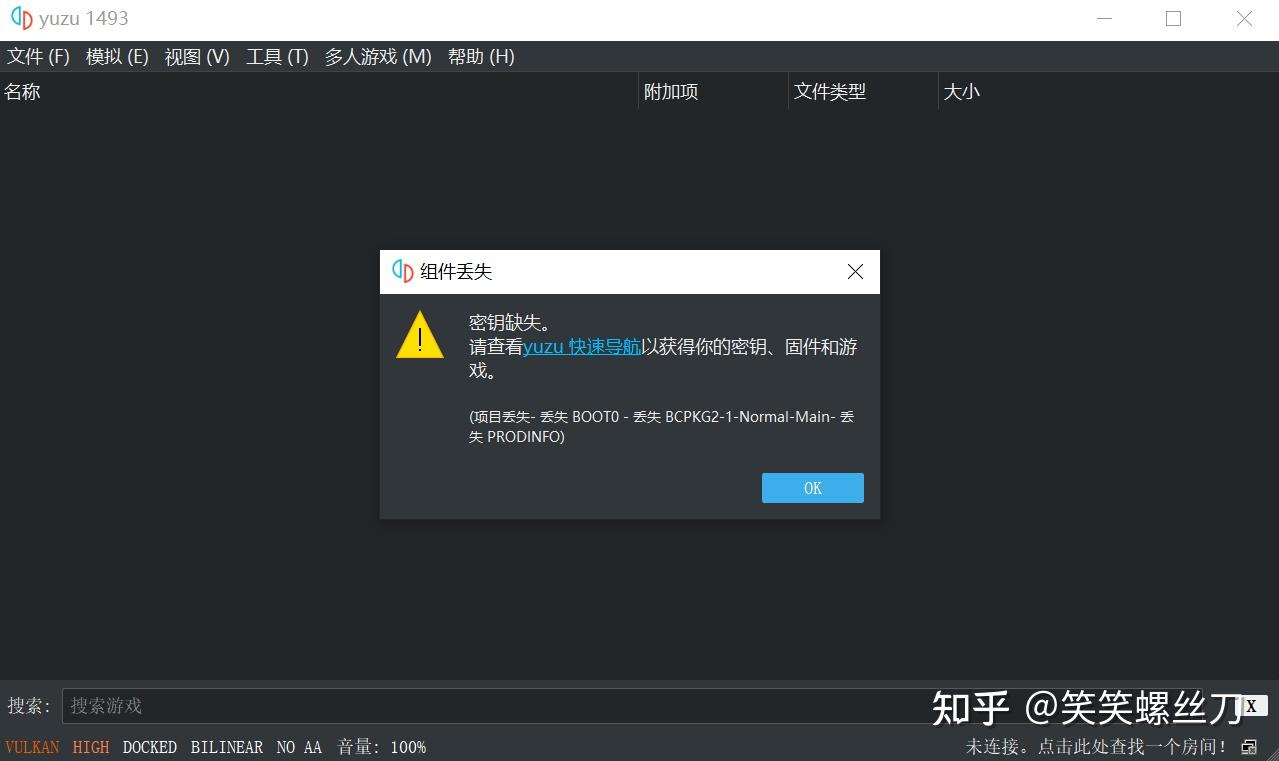Open the 多人游戏 (M) menu

point(378,57)
